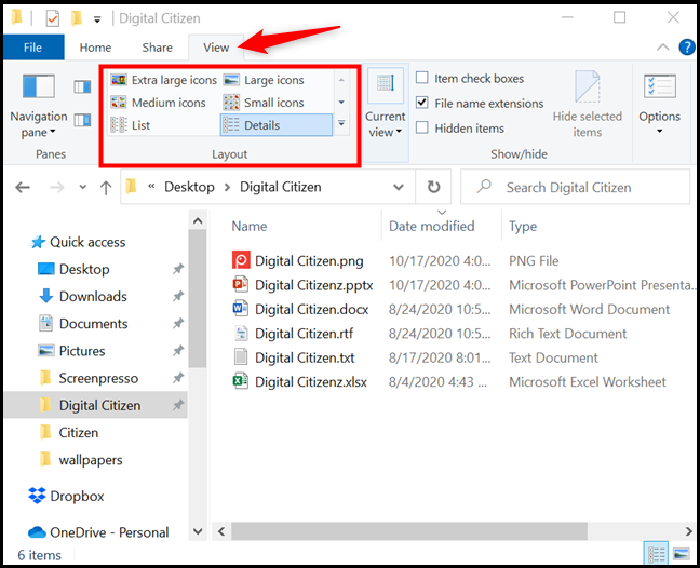Go up one folder level arrow

[105, 187]
